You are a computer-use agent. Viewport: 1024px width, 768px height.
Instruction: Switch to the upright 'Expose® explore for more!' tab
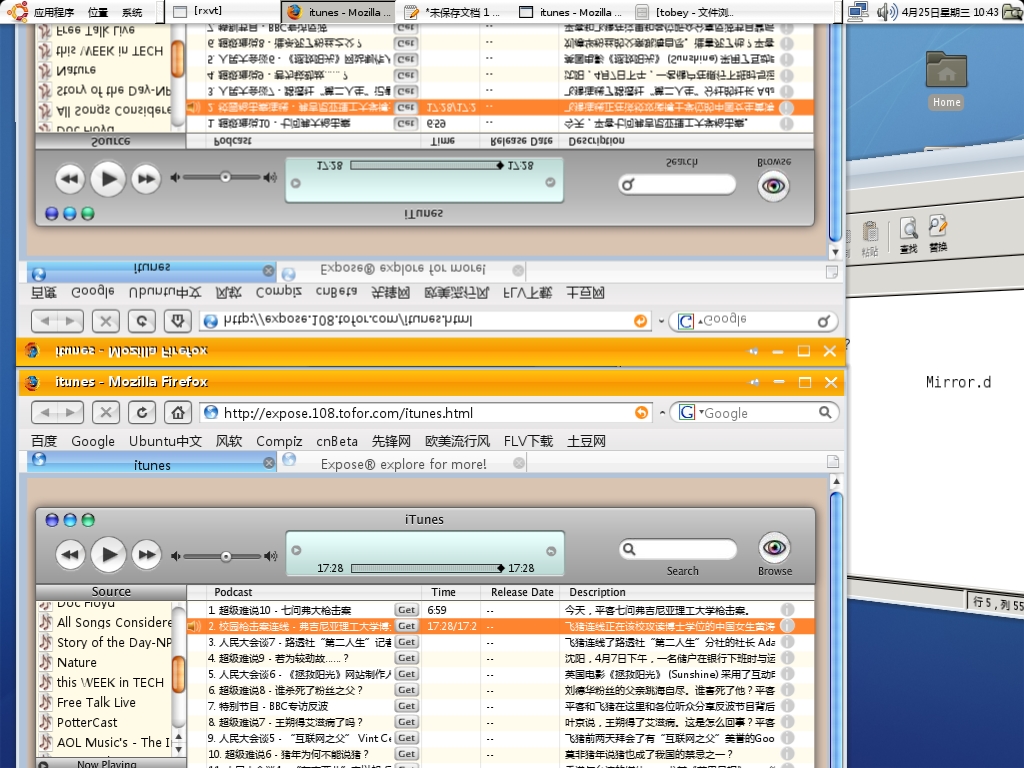click(404, 464)
